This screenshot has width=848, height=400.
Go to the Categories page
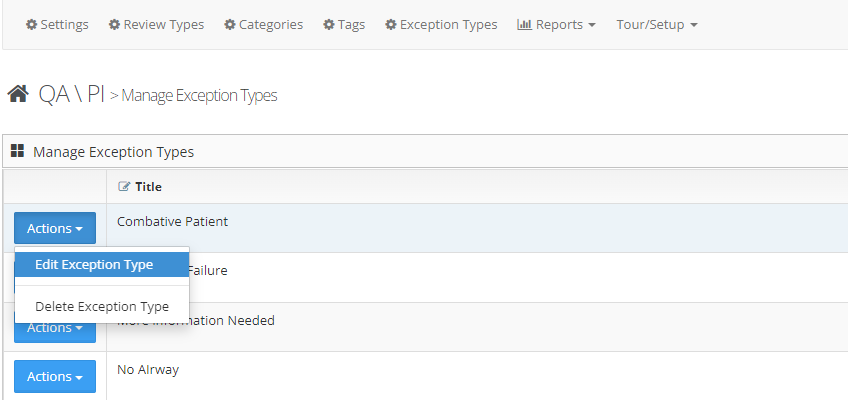pos(270,25)
